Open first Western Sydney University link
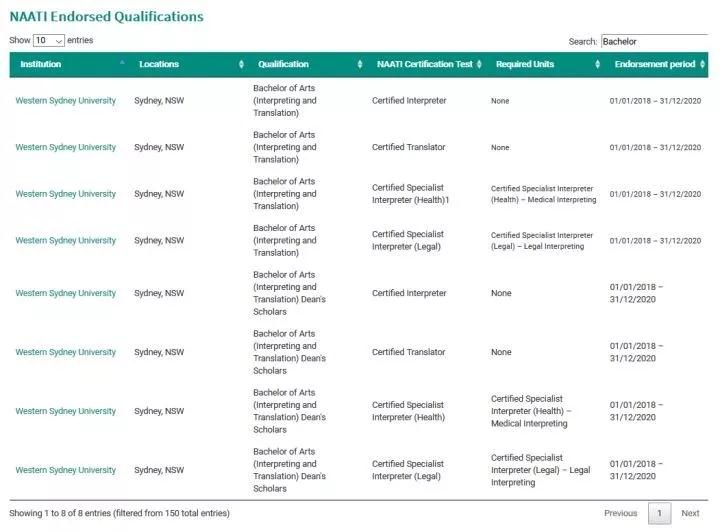 (x=65, y=101)
